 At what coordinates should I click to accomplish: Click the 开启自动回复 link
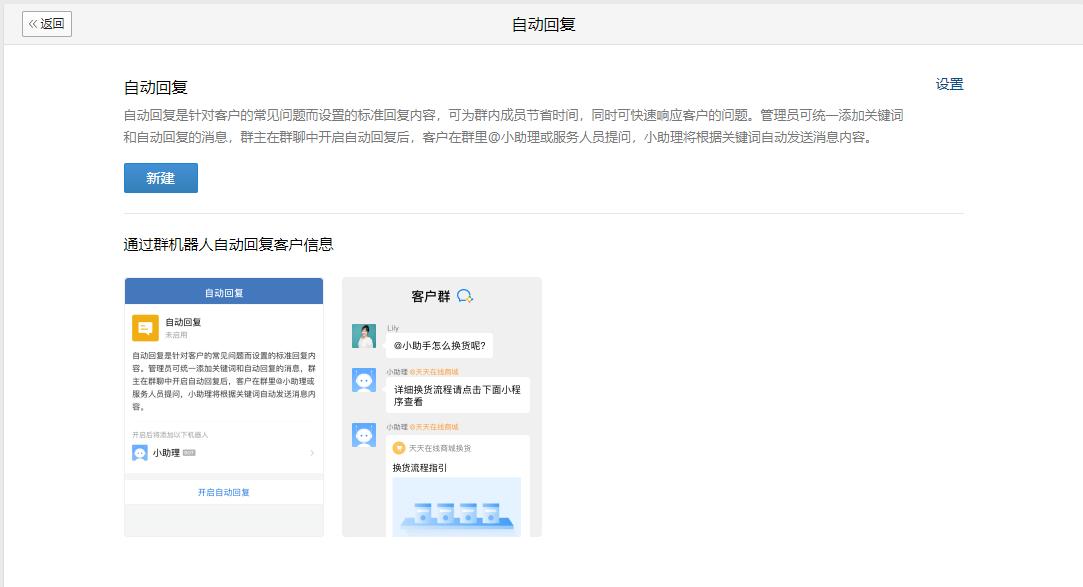click(223, 493)
